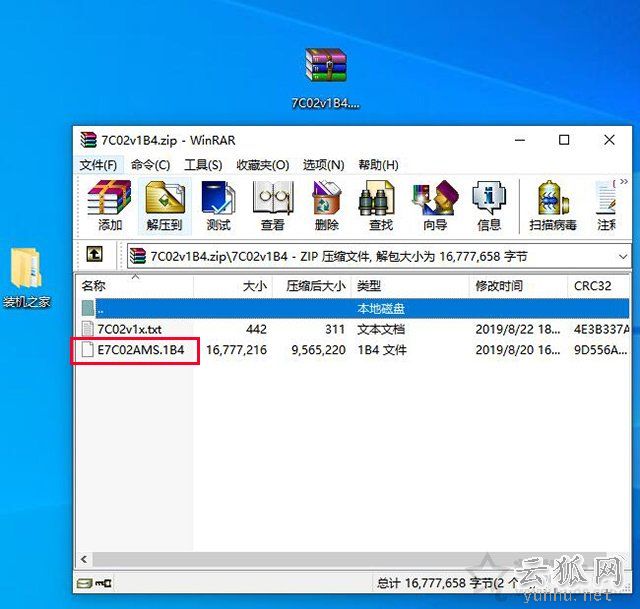This screenshot has width=640, height=609.
Task: Click the Test (测试) toolbar icon
Action: 218,206
